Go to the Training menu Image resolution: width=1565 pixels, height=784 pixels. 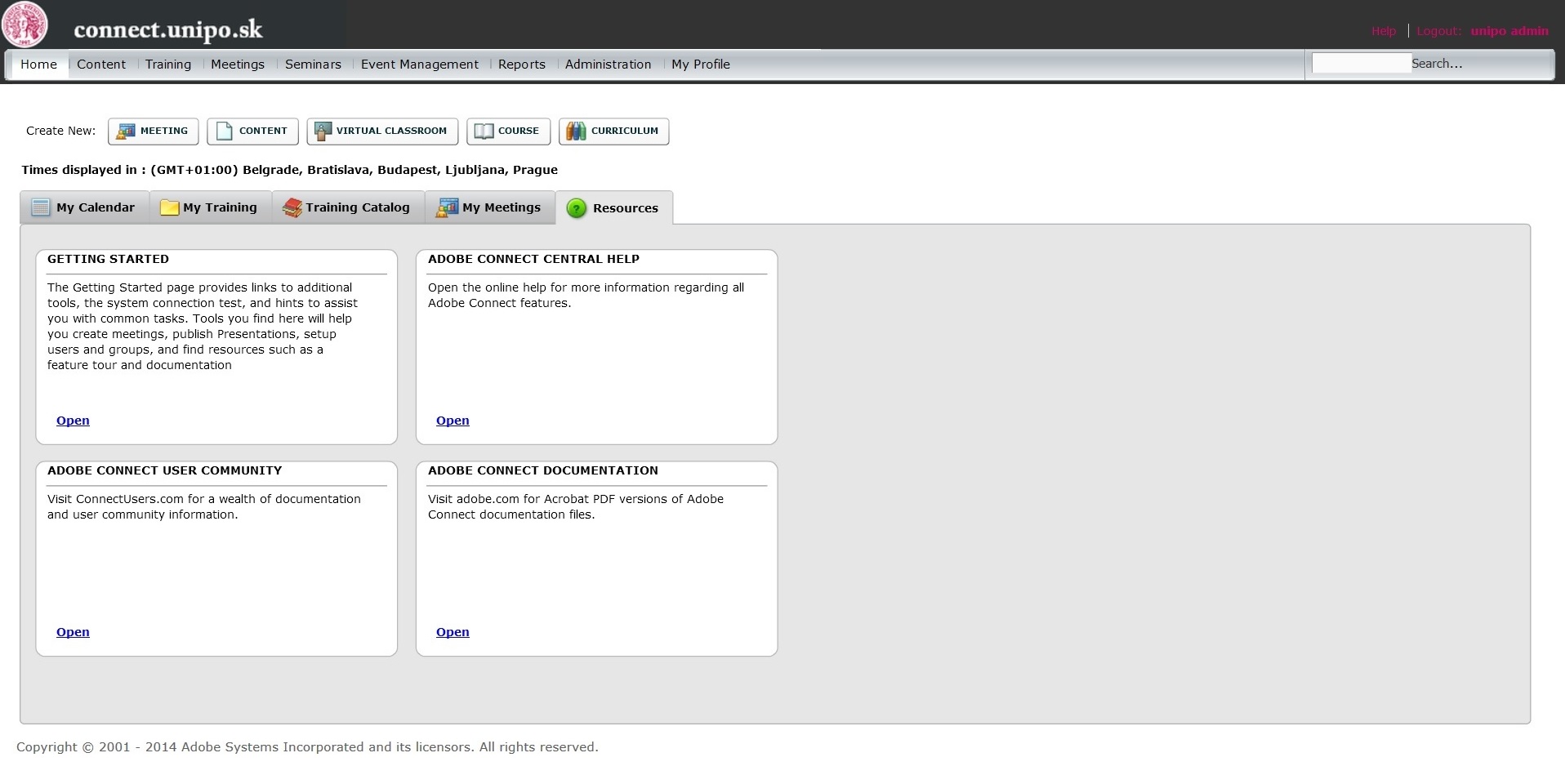pos(168,65)
